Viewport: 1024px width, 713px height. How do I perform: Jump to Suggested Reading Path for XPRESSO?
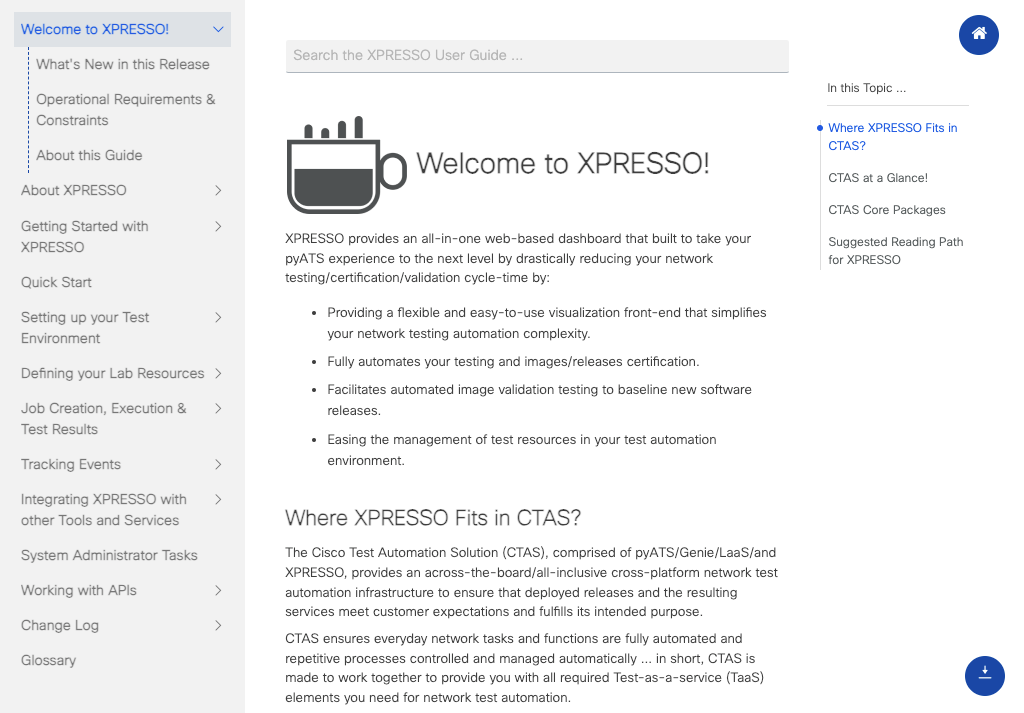click(x=895, y=251)
